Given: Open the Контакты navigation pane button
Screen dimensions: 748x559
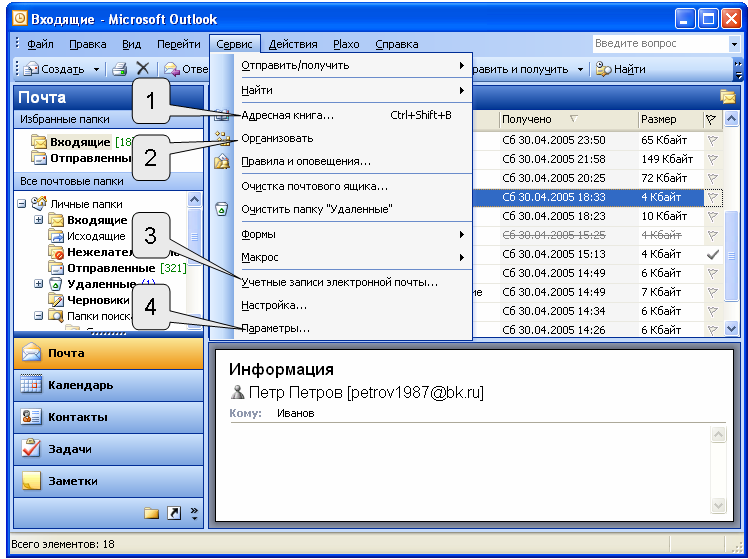Looking at the screenshot, I should point(109,417).
